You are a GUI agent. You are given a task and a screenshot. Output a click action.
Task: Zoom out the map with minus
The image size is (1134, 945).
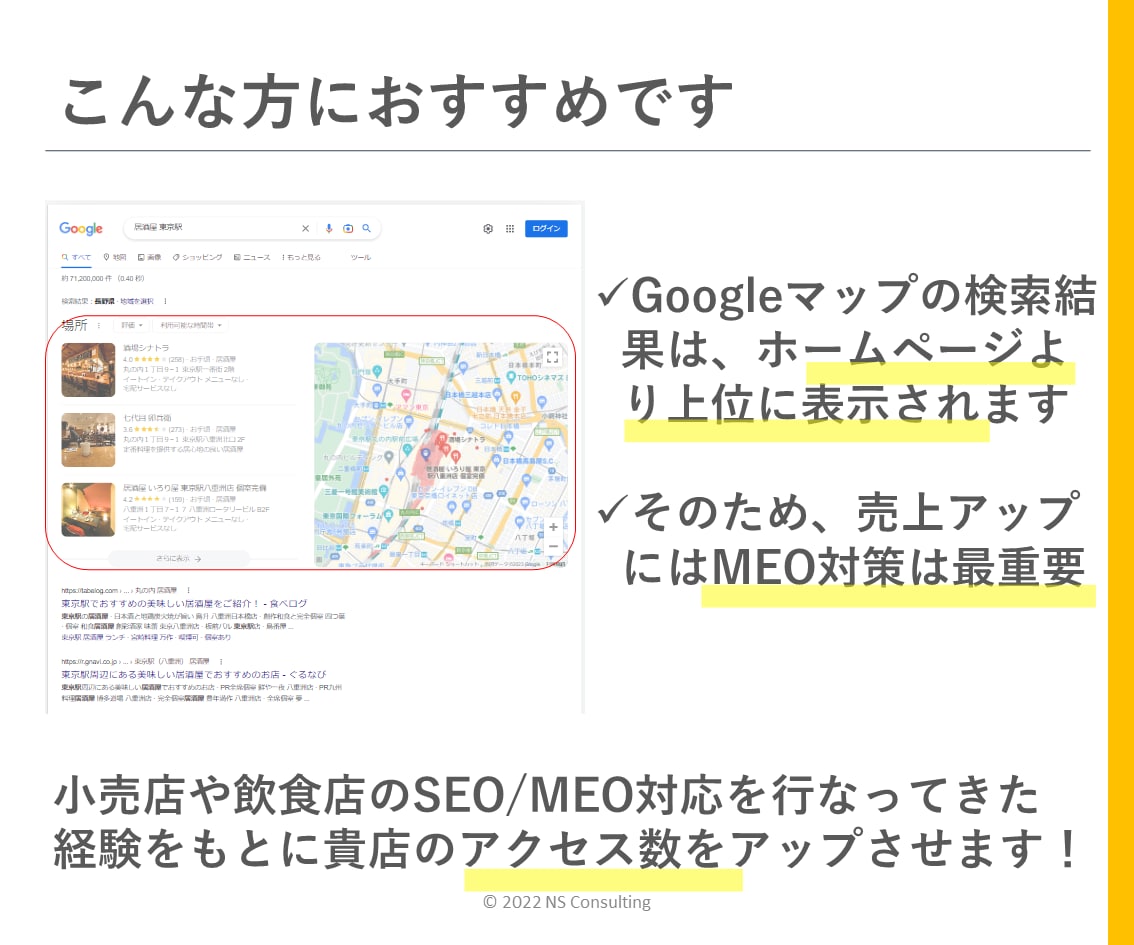tap(553, 547)
